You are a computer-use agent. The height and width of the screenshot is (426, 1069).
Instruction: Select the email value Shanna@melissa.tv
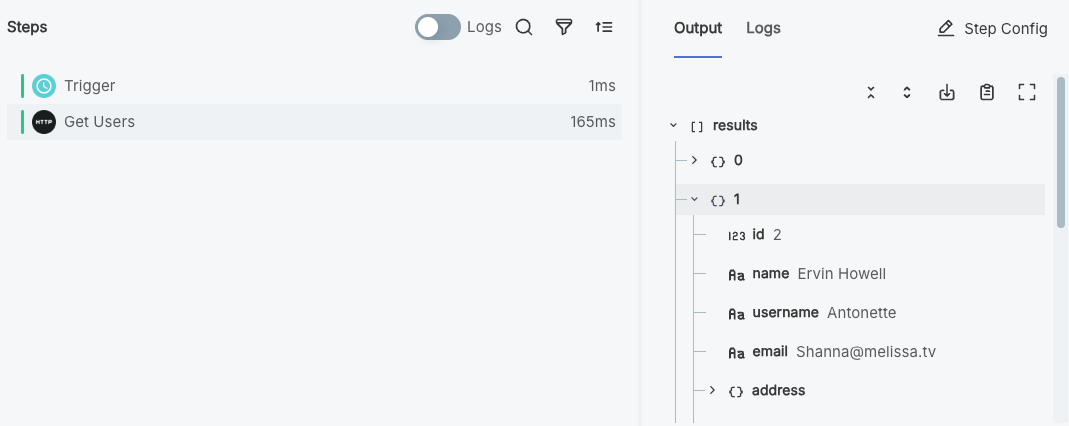[x=866, y=352]
